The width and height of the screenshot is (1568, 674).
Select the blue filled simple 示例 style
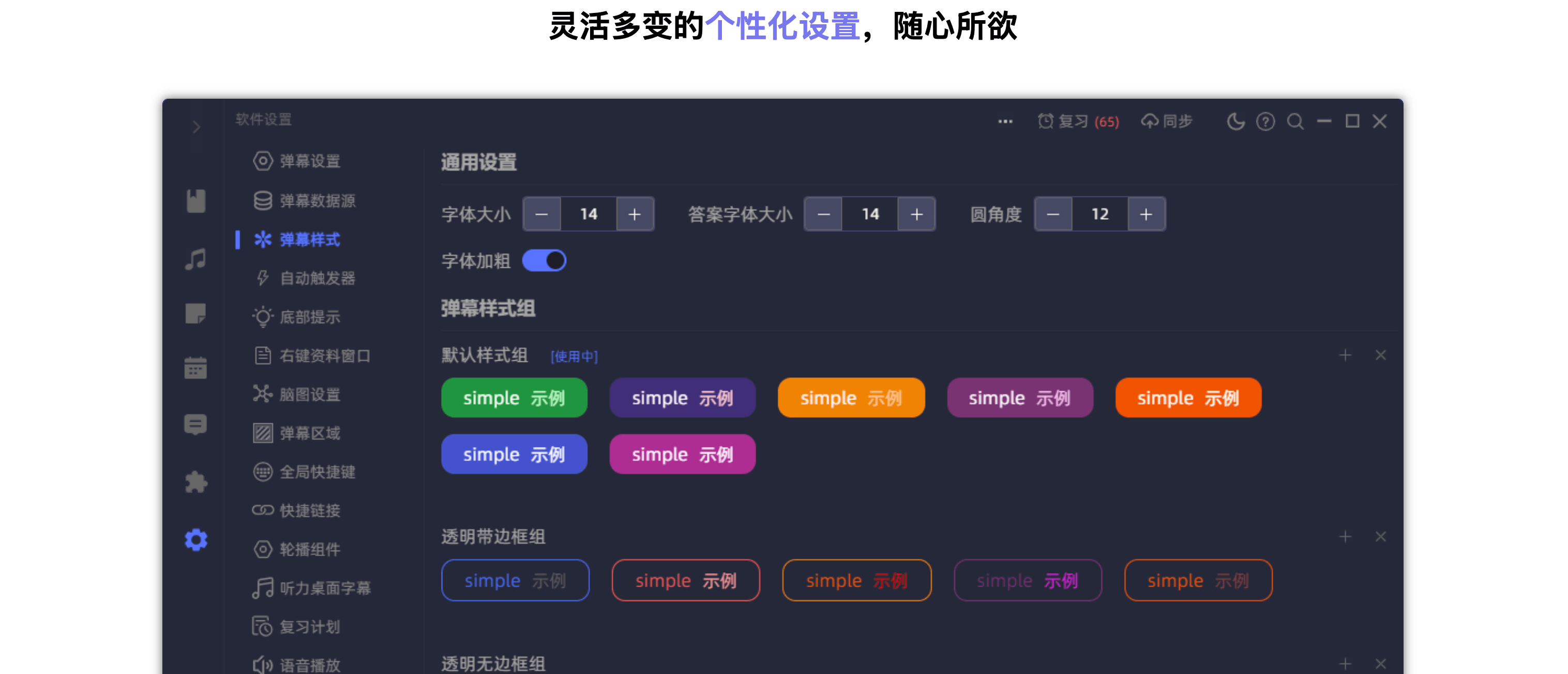coord(515,454)
